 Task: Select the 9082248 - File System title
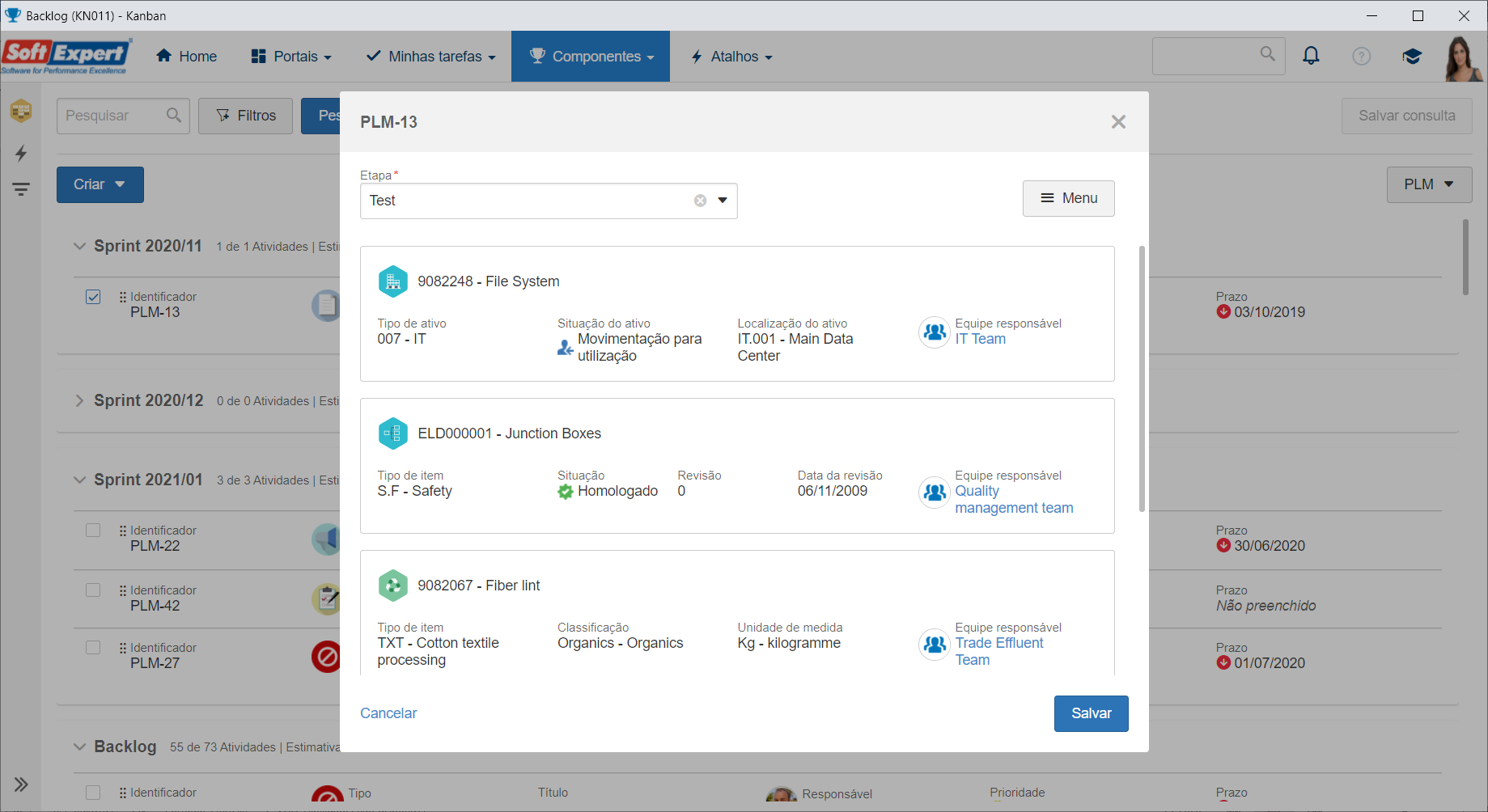click(x=489, y=281)
